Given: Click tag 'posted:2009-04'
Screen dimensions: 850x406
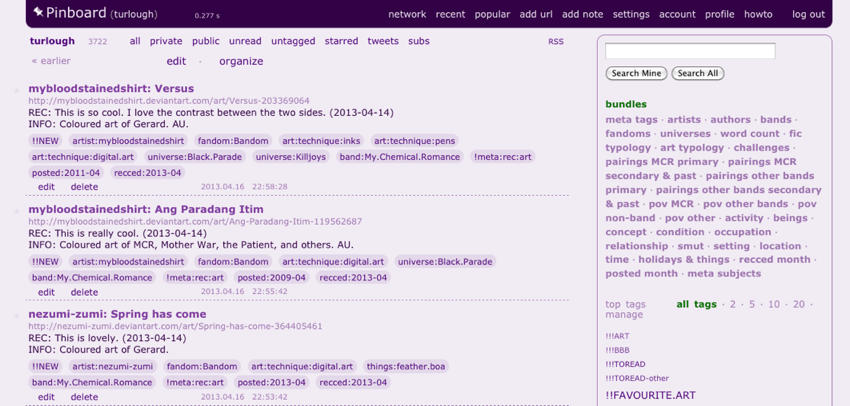Looking at the screenshot, I should pos(272,278).
